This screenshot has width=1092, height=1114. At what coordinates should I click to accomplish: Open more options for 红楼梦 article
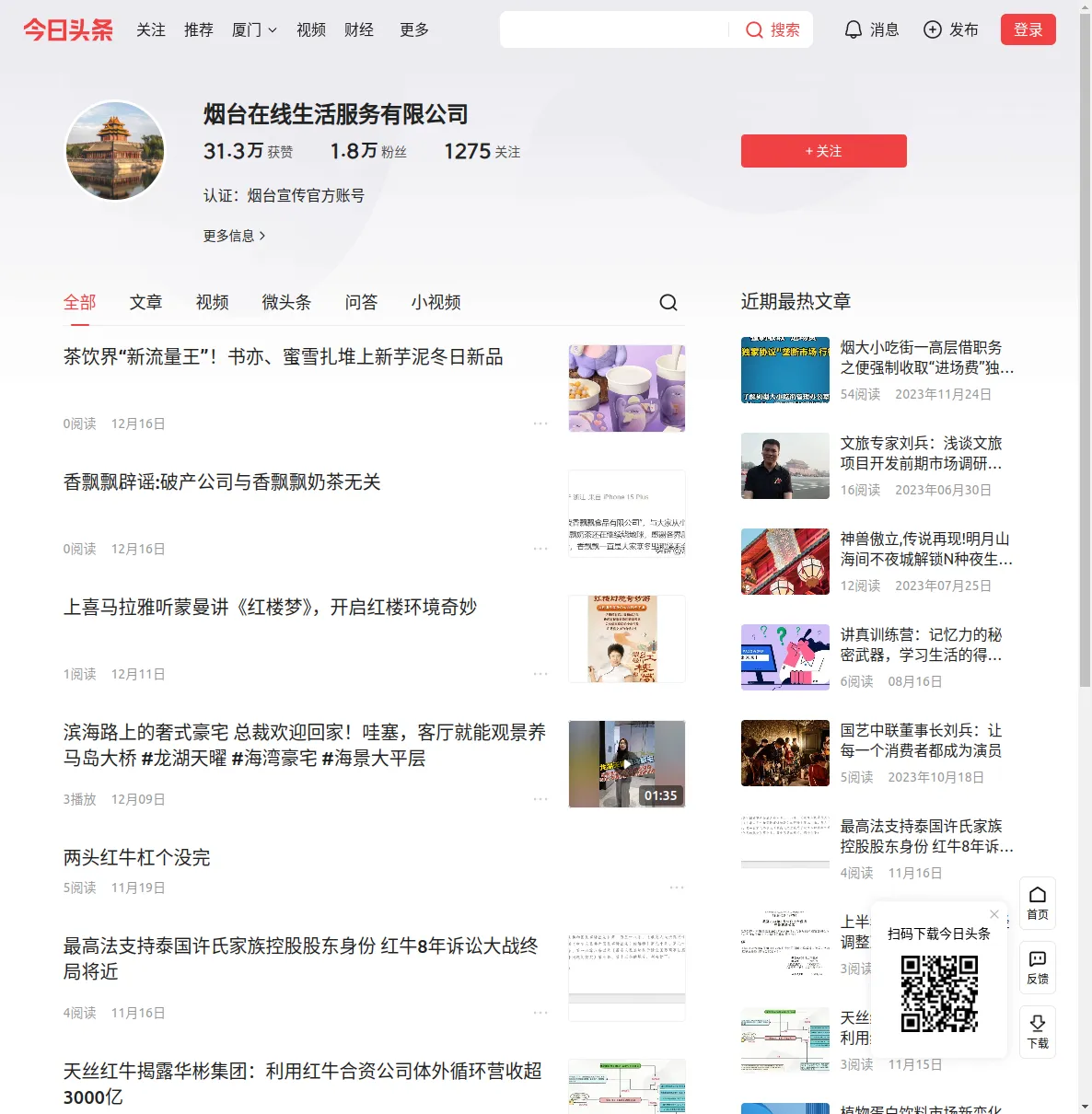coord(540,674)
